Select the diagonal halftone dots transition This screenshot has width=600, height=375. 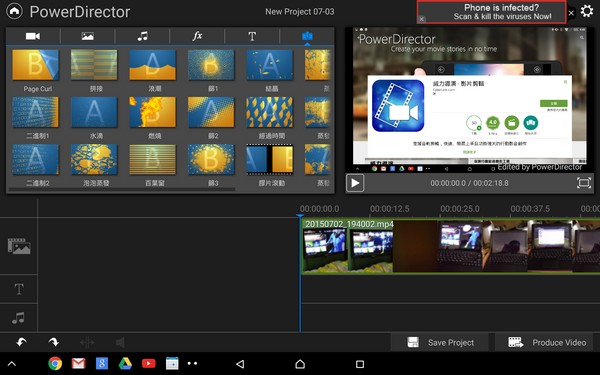[x=211, y=112]
